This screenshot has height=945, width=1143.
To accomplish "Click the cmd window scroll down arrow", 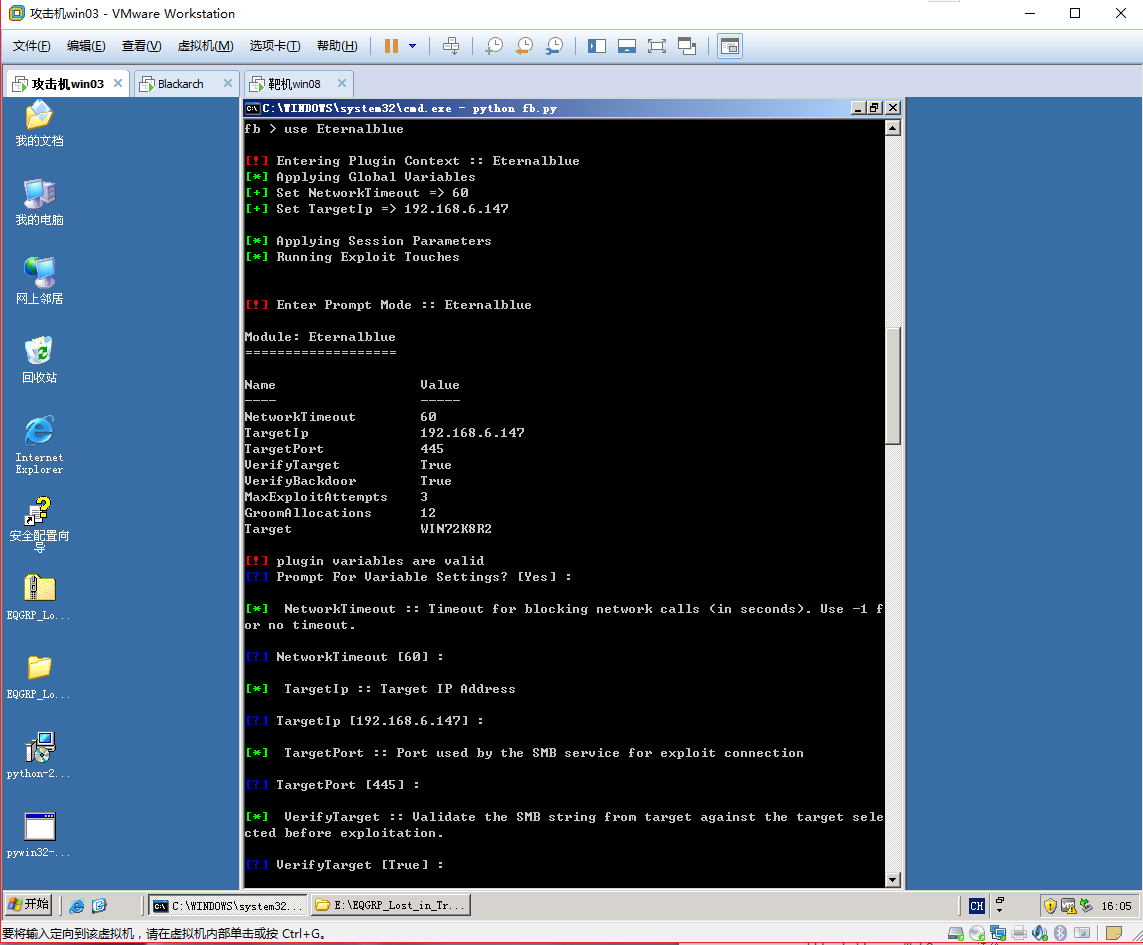I will tap(893, 880).
